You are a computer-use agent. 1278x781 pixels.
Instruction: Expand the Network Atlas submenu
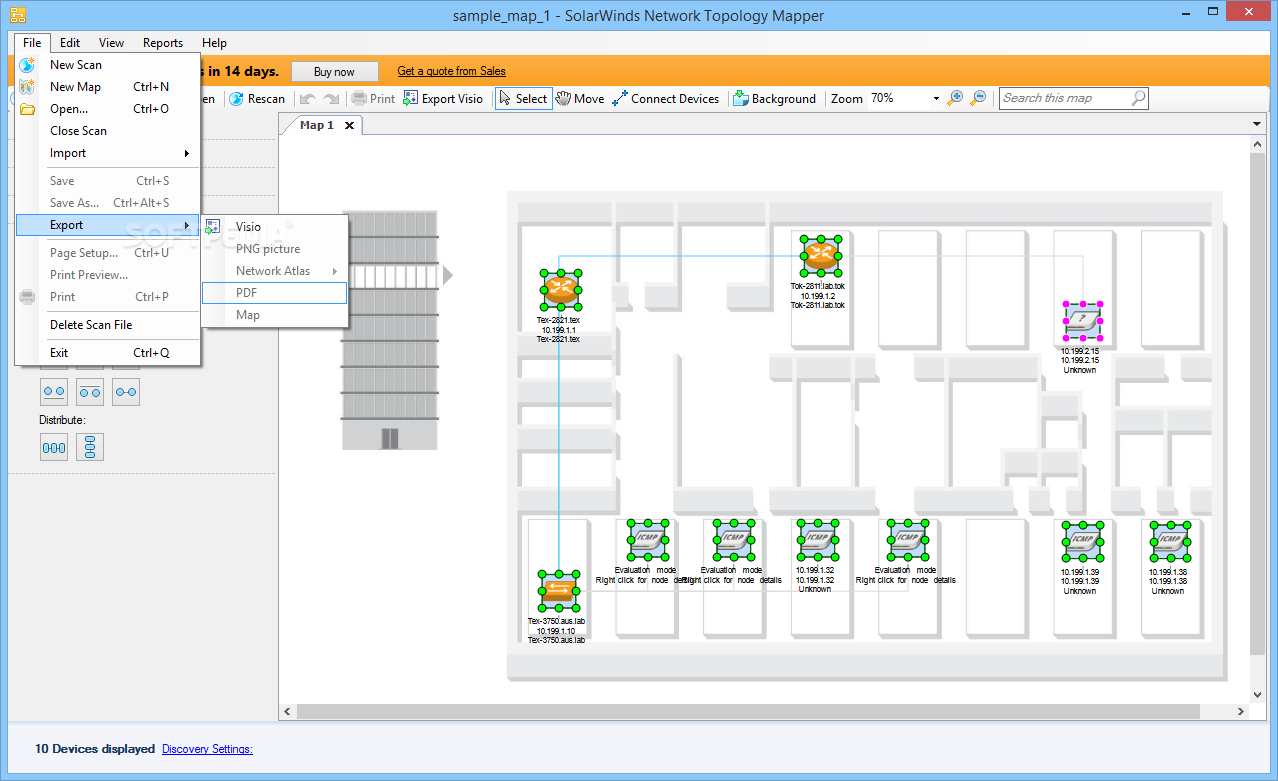pyautogui.click(x=274, y=271)
